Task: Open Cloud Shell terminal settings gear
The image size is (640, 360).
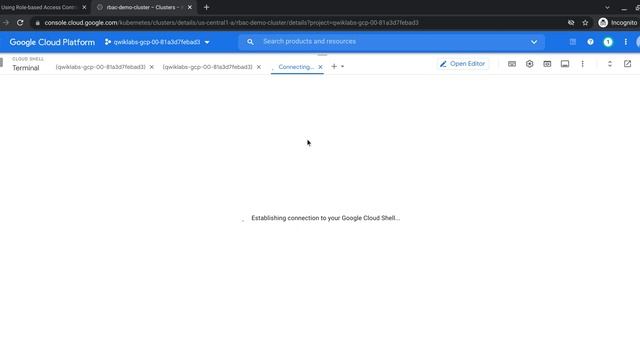Action: [x=529, y=64]
